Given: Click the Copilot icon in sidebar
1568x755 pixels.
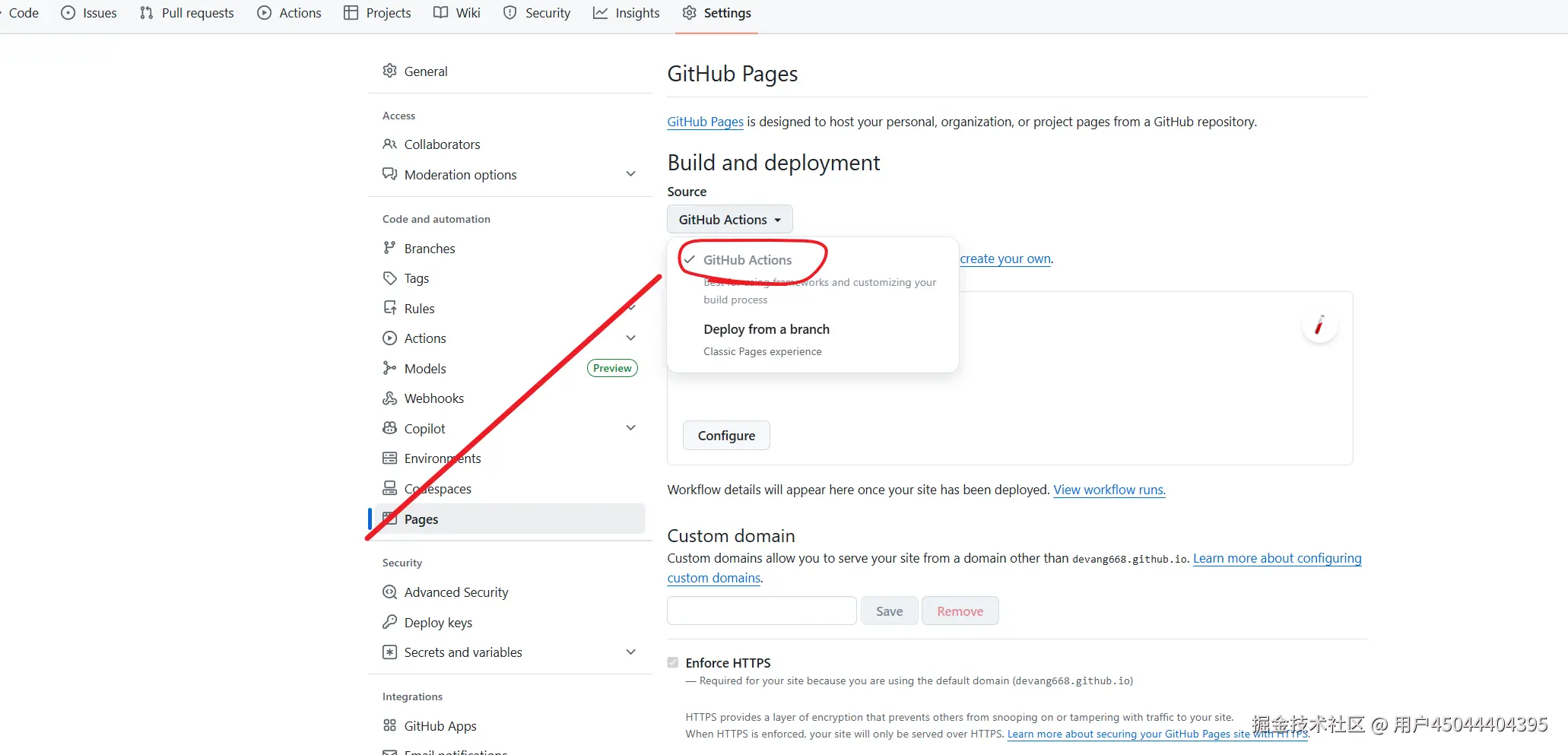Looking at the screenshot, I should tap(390, 428).
